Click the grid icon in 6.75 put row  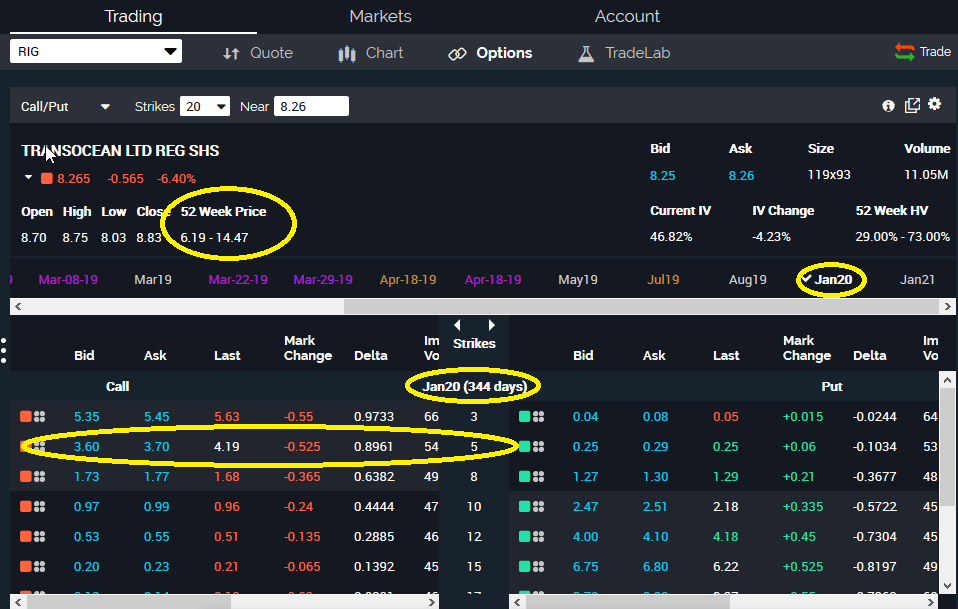coord(538,566)
